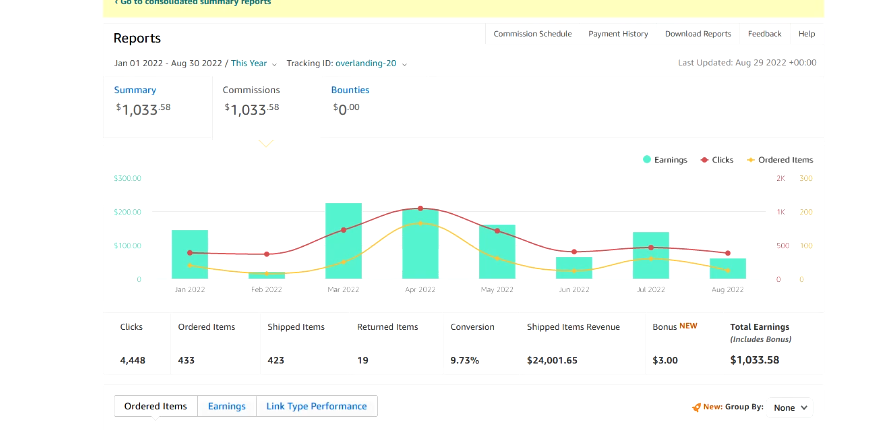Image resolution: width=896 pixels, height=430 pixels.
Task: Select the Summary tab showing $1,033.58
Action: [x=158, y=107]
